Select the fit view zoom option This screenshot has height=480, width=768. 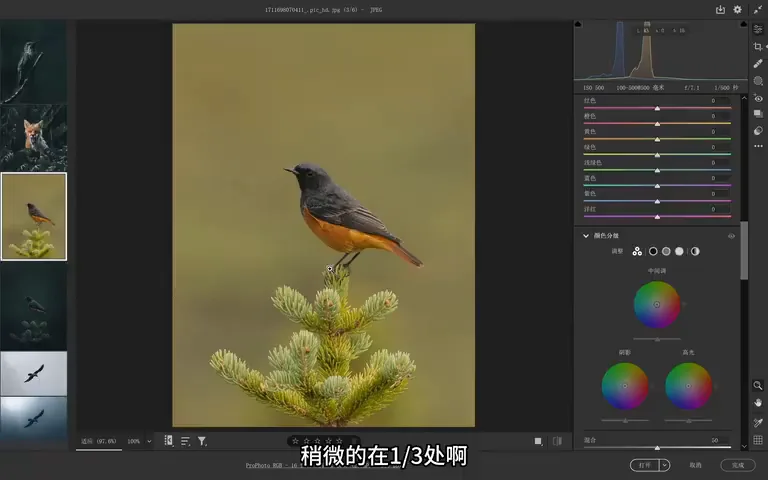[x=99, y=441]
